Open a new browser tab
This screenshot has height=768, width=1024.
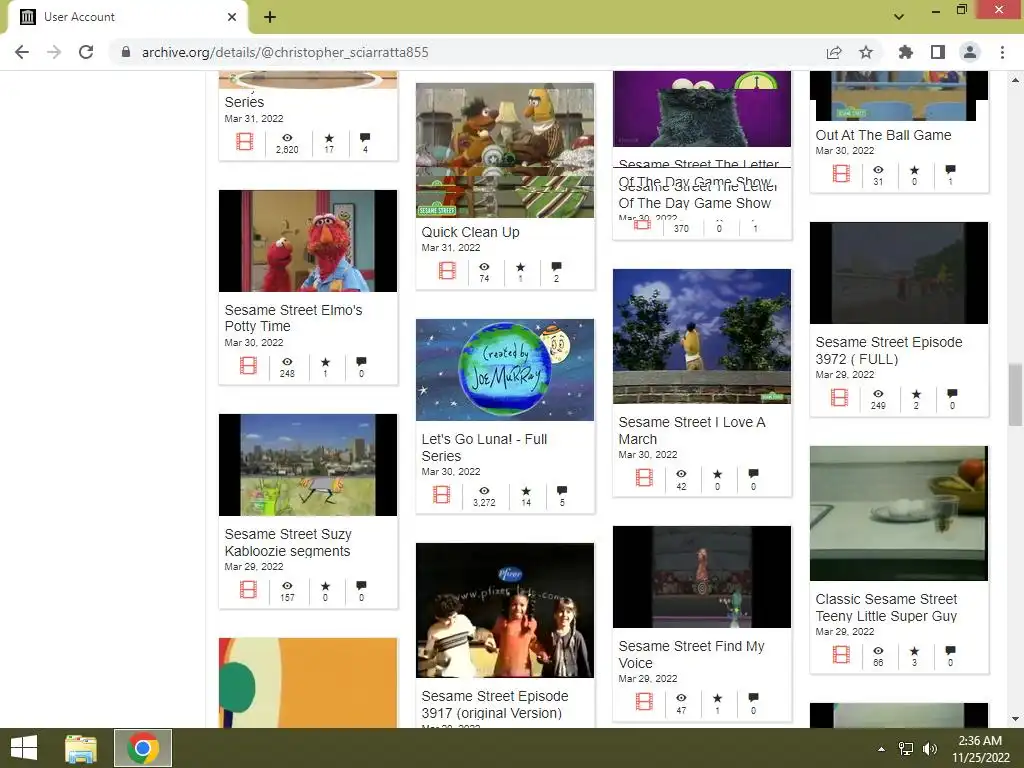[270, 17]
